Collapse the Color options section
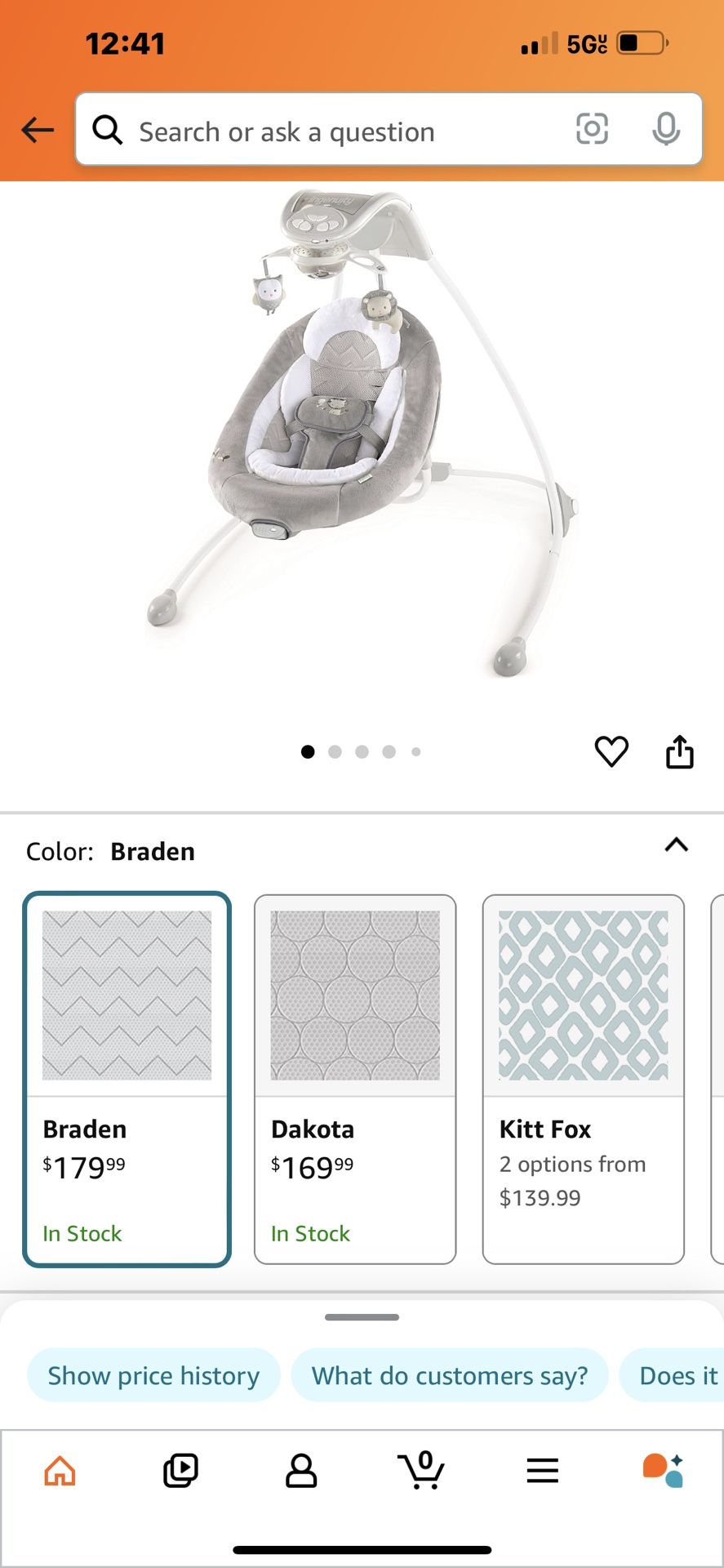This screenshot has width=724, height=1568. (x=676, y=845)
